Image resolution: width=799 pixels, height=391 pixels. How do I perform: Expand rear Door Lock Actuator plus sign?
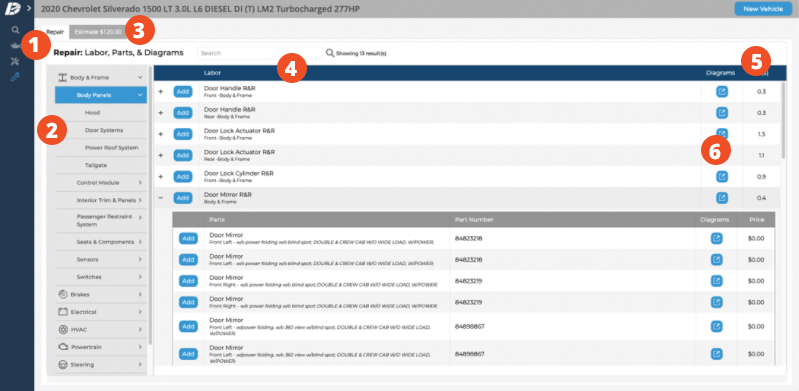click(x=161, y=155)
